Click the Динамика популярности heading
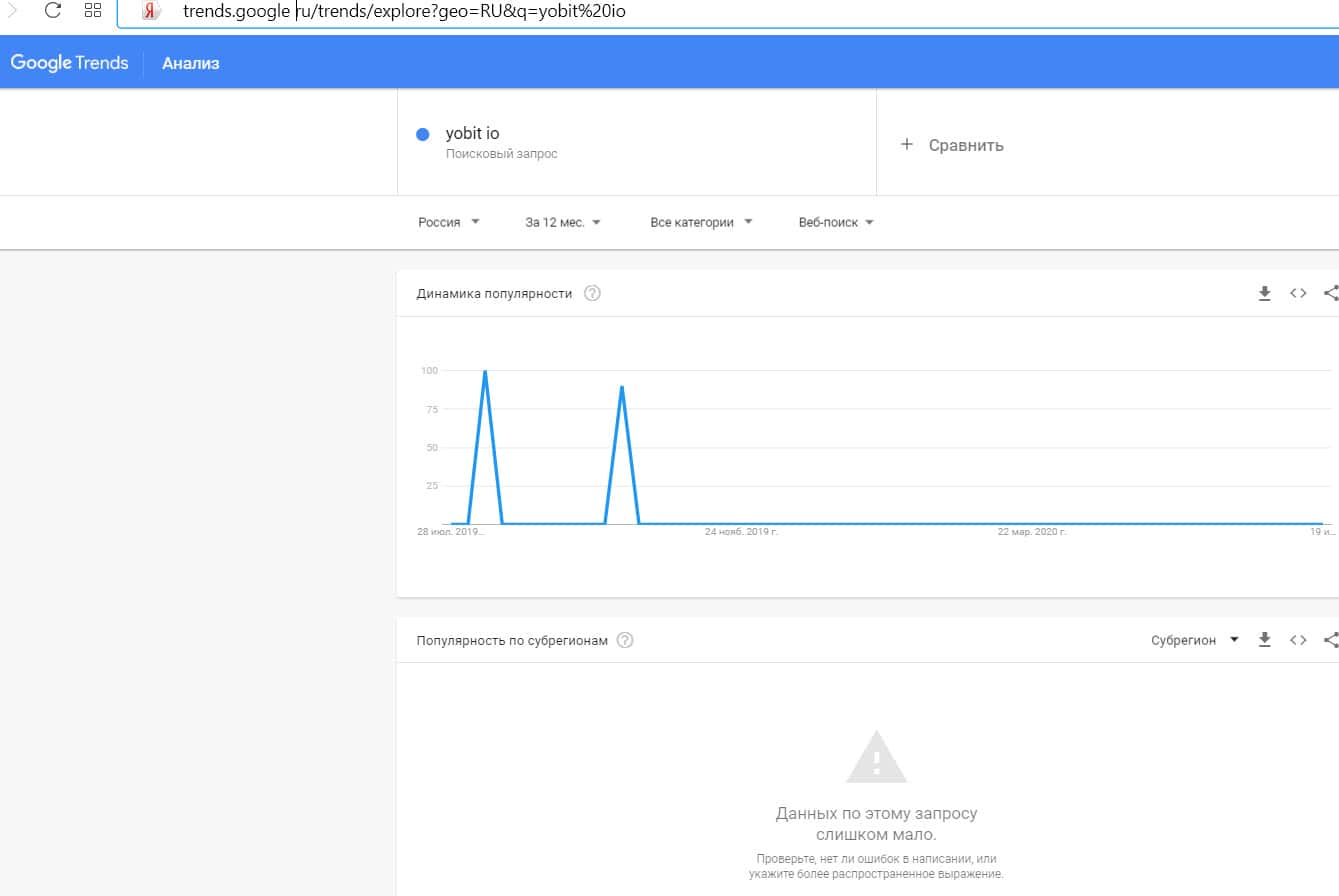The height and width of the screenshot is (896, 1339). (x=494, y=293)
